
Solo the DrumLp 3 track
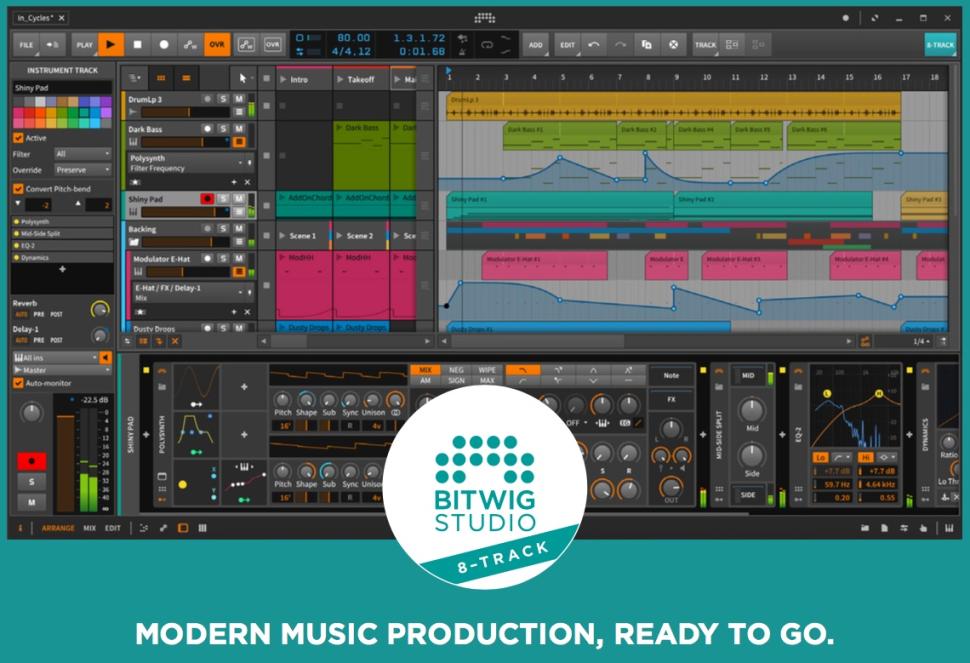pyautogui.click(x=223, y=99)
